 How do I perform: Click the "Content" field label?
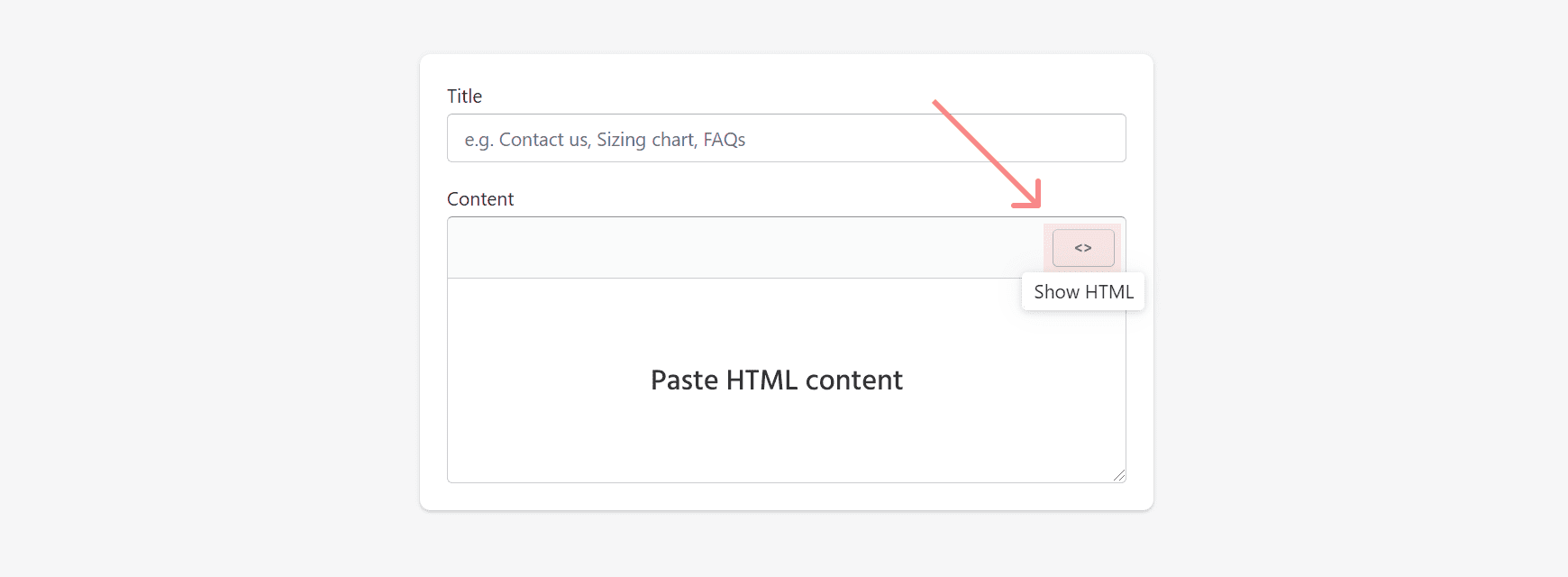coord(480,199)
